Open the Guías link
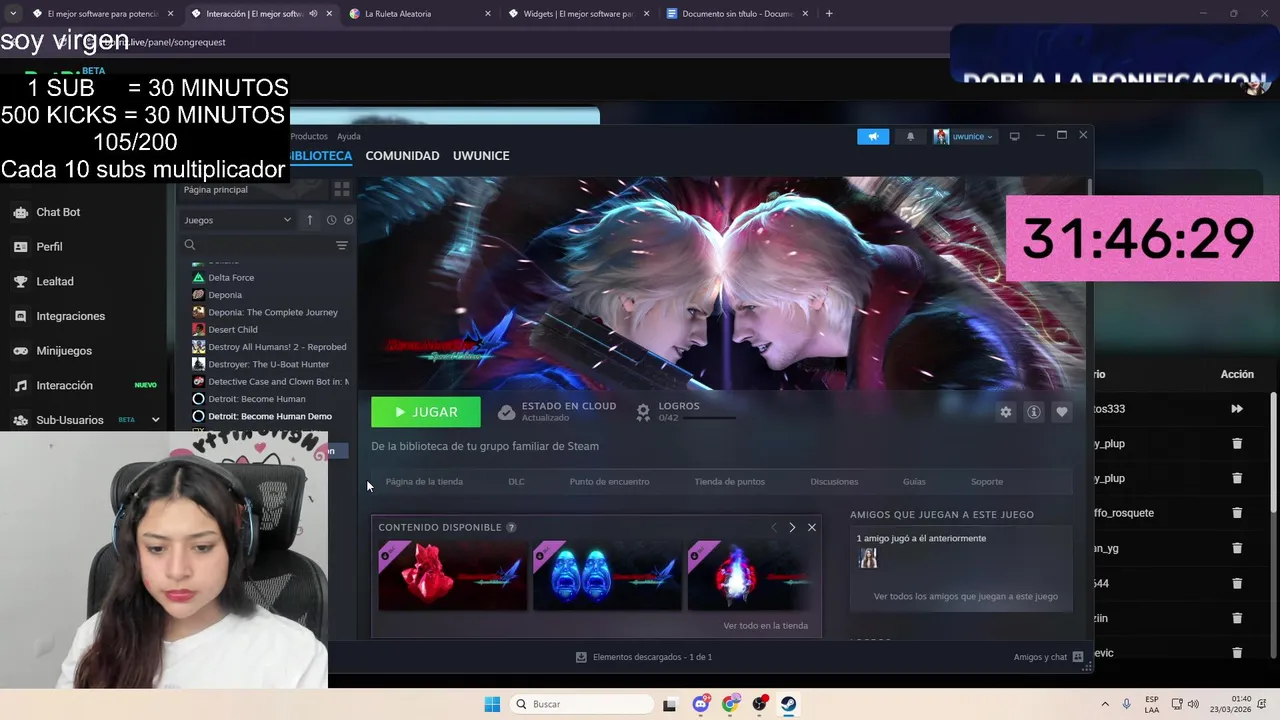Viewport: 1280px width, 720px height. coord(914,482)
